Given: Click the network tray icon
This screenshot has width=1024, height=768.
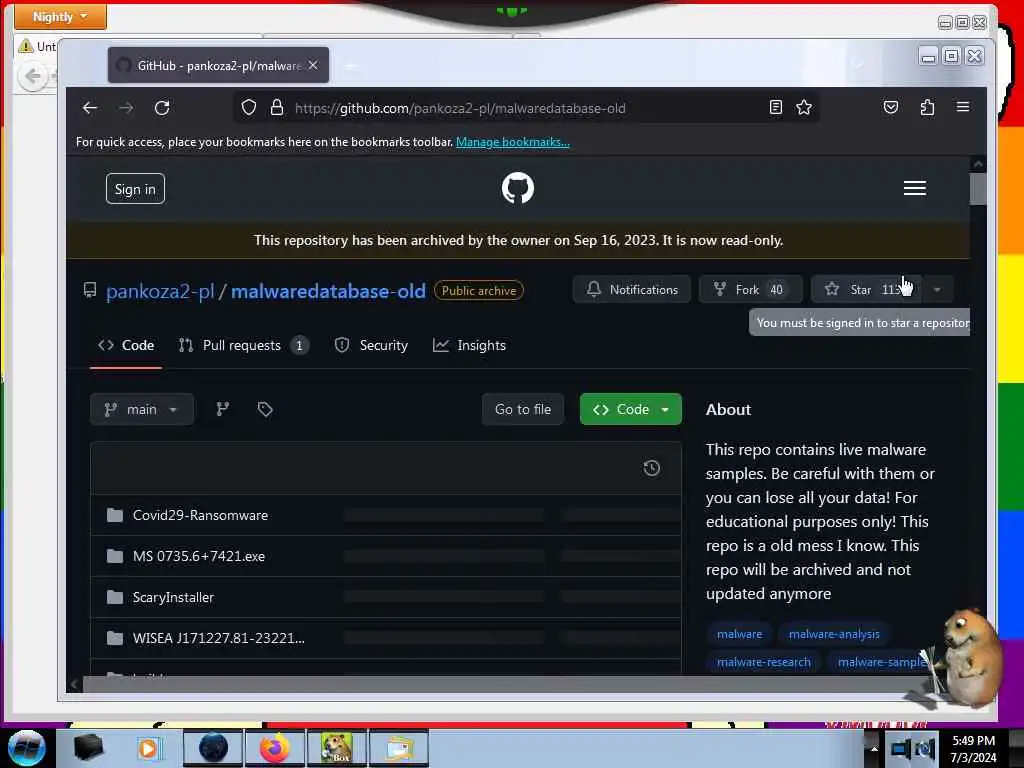Looking at the screenshot, I should pyautogui.click(x=901, y=749).
